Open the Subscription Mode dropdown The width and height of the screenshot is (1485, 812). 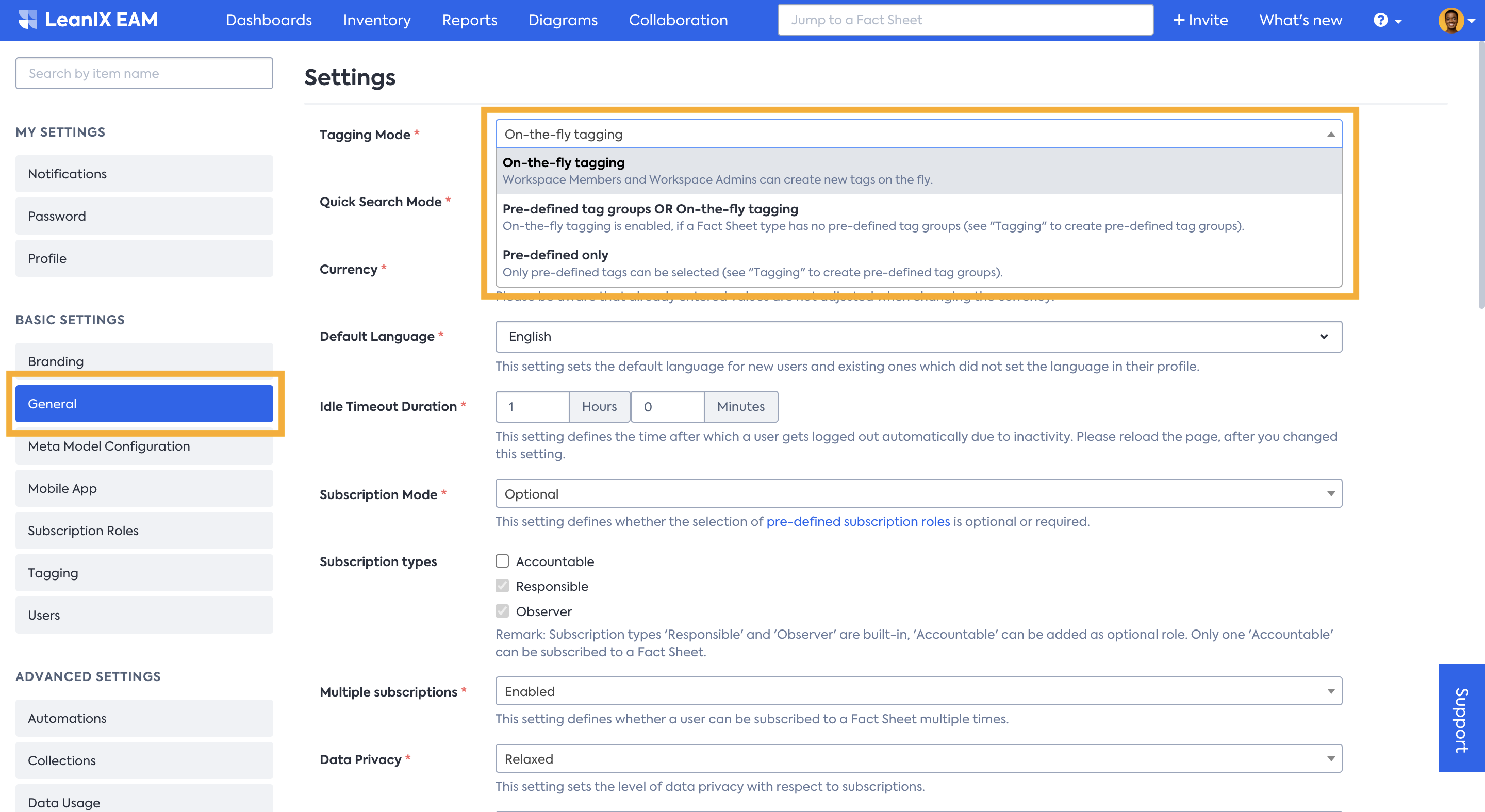click(x=918, y=494)
